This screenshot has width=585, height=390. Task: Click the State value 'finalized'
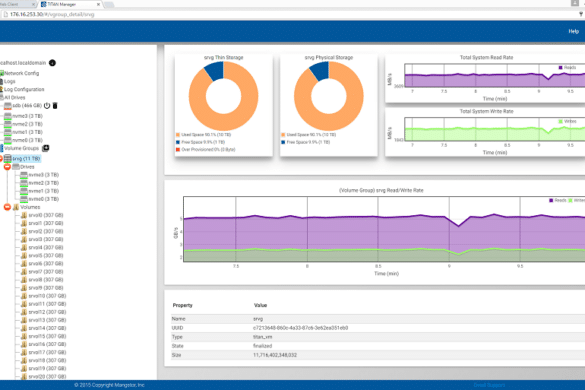(263, 346)
